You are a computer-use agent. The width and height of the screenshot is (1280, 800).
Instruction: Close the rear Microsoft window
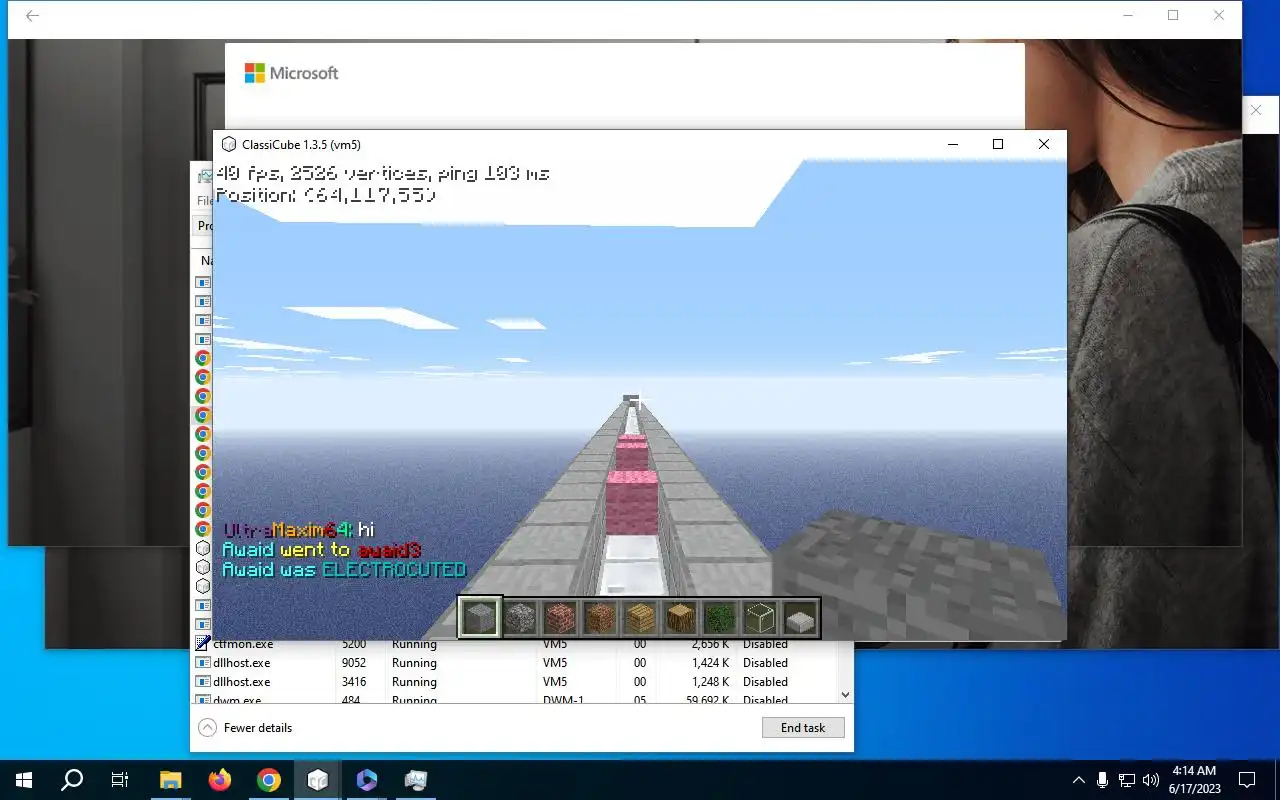[x=1218, y=15]
